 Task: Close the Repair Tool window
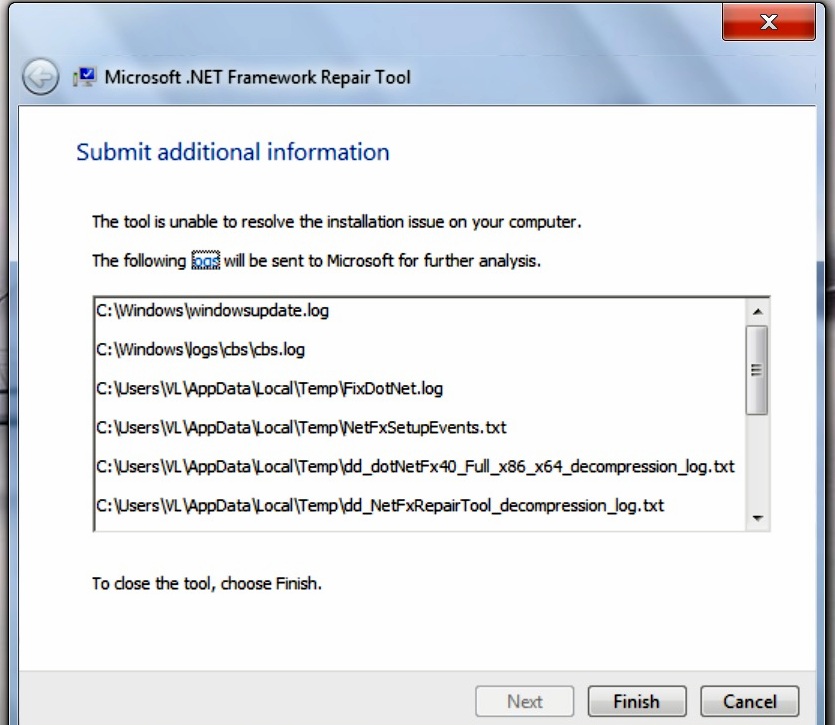768,22
